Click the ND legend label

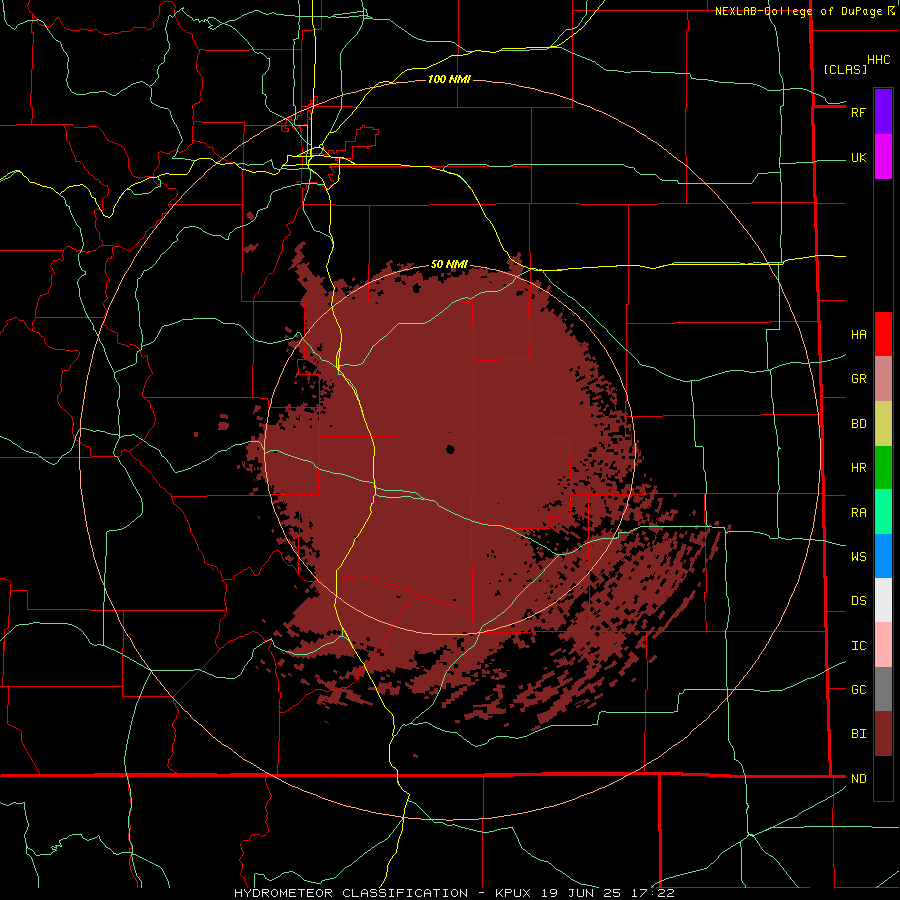(x=858, y=778)
